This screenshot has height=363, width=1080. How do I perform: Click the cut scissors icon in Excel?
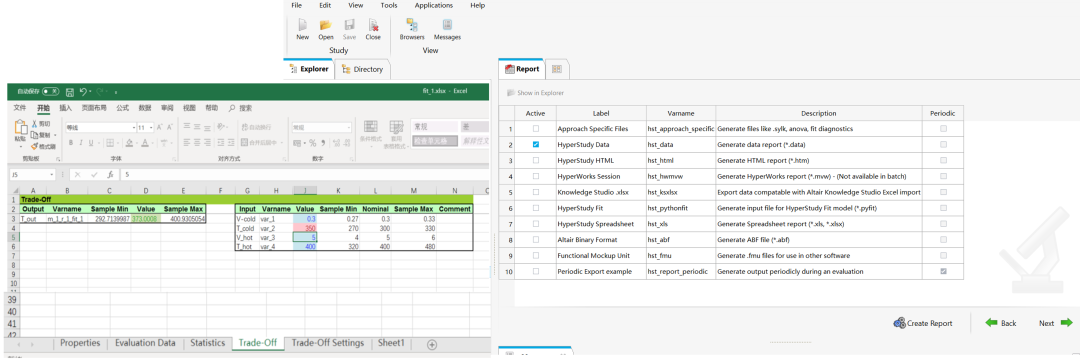[34, 124]
